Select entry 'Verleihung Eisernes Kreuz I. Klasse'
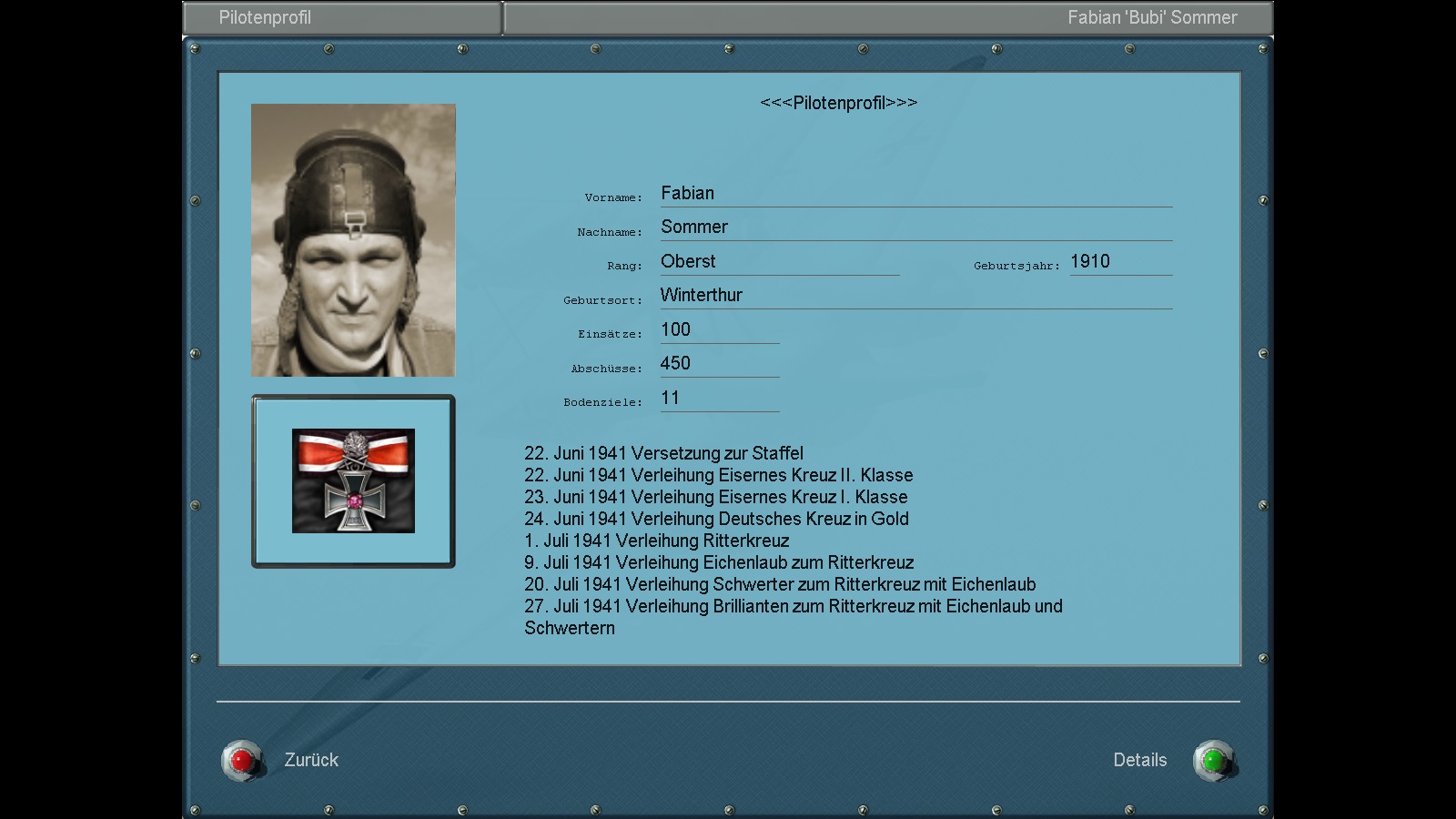 point(715,497)
